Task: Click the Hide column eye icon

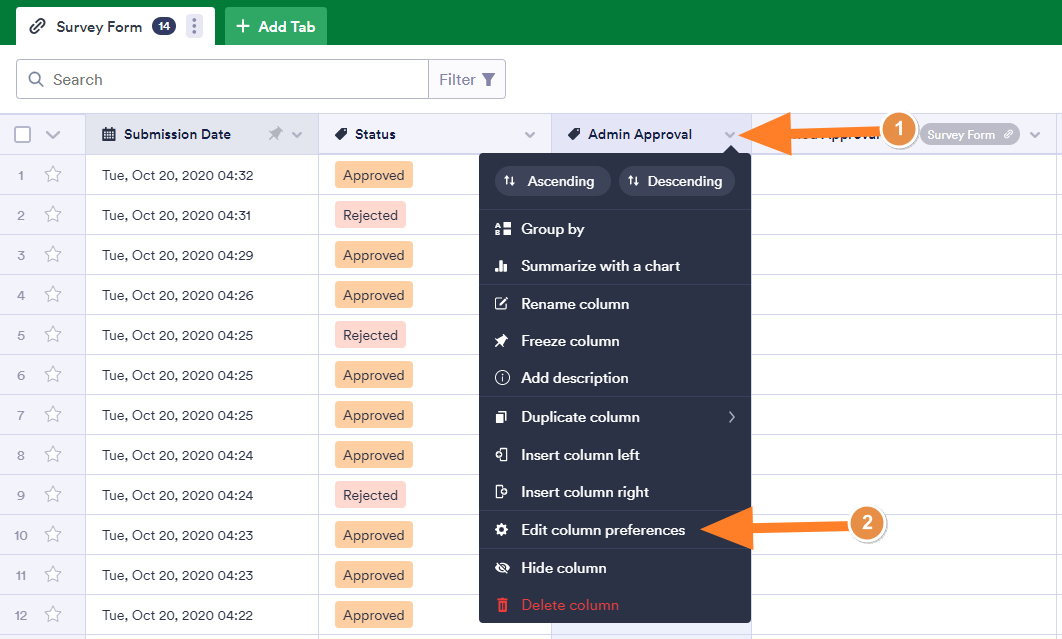Action: tap(502, 568)
